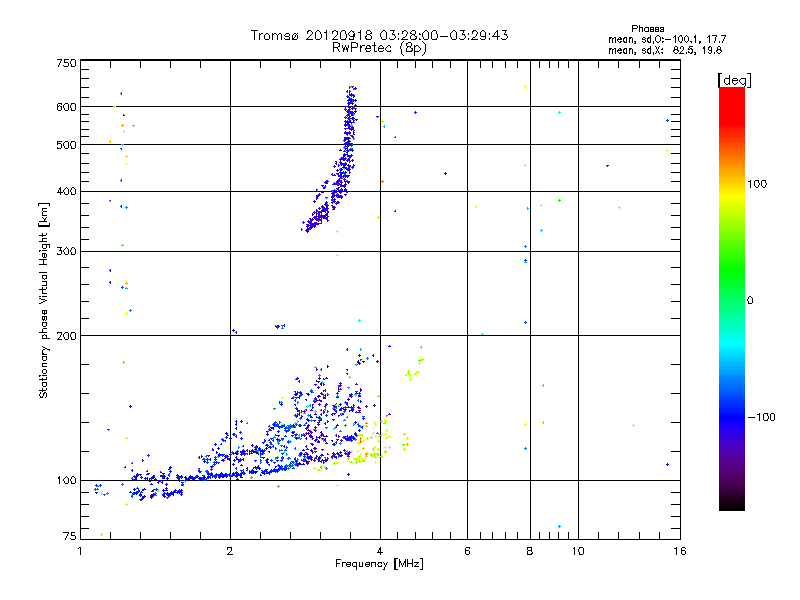
Task: Click the "-100" colorbar tick label
Action: click(762, 417)
